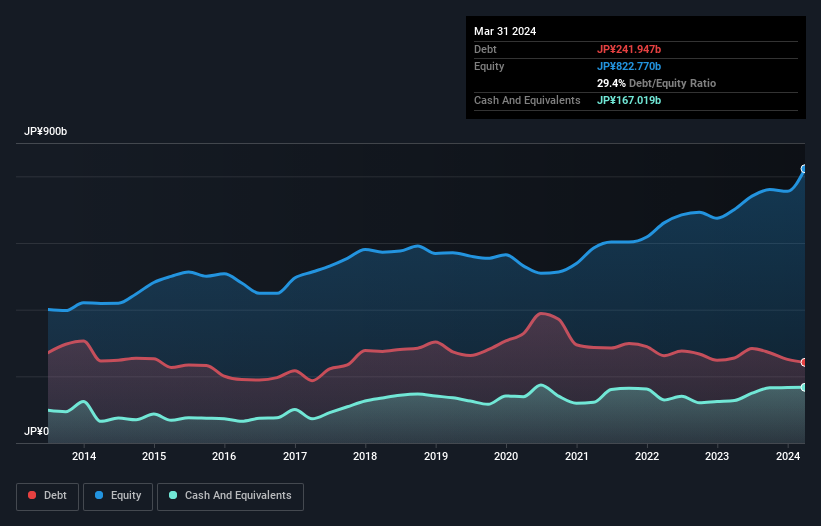
Task: Click the 2023 x-axis label
Action: 717,456
